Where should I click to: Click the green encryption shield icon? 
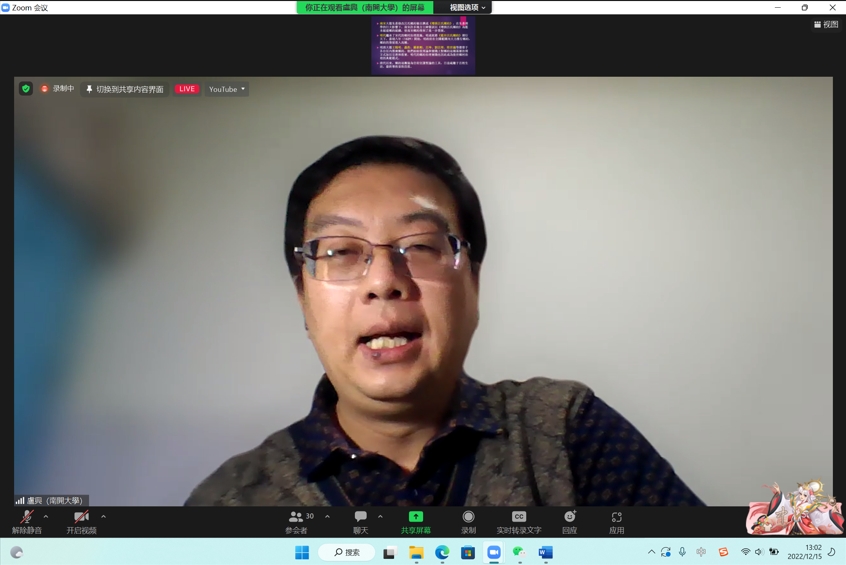26,89
